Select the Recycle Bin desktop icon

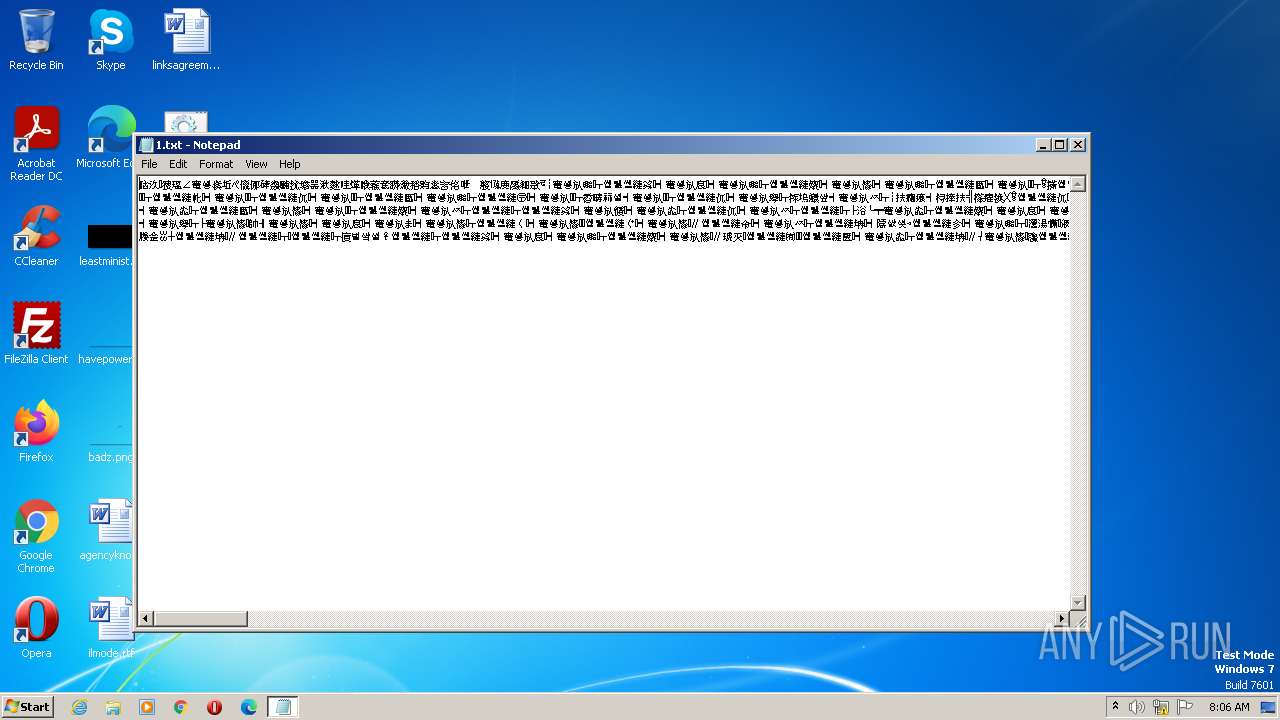pyautogui.click(x=36, y=40)
